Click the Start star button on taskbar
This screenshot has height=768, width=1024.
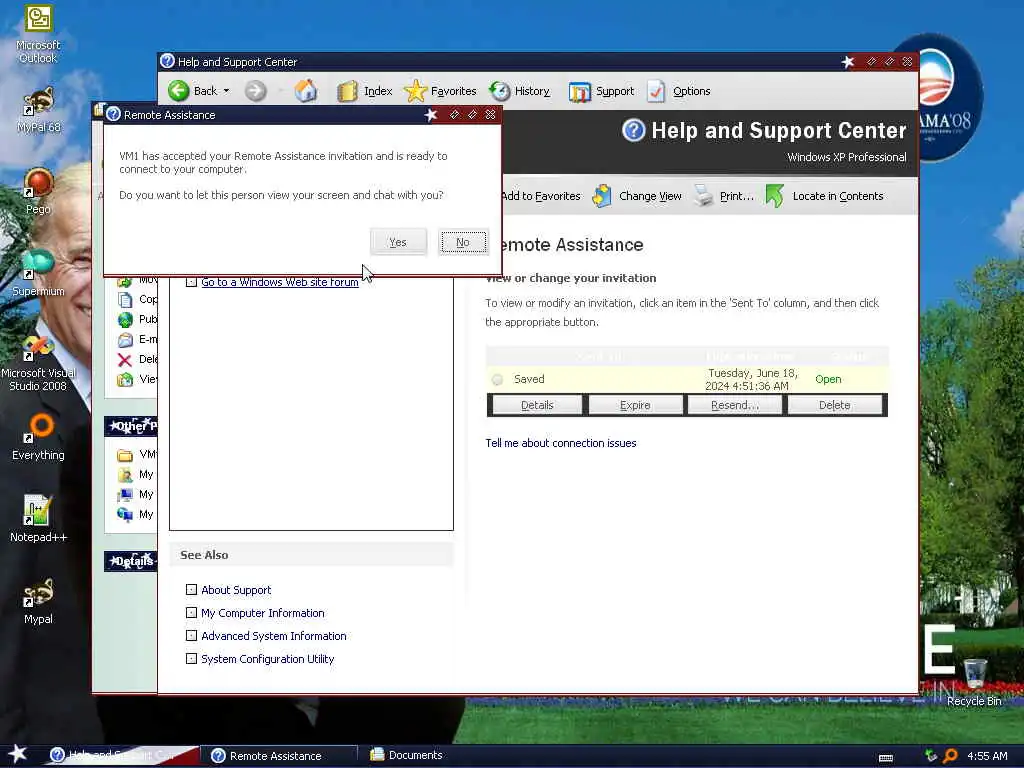[x=18, y=754]
